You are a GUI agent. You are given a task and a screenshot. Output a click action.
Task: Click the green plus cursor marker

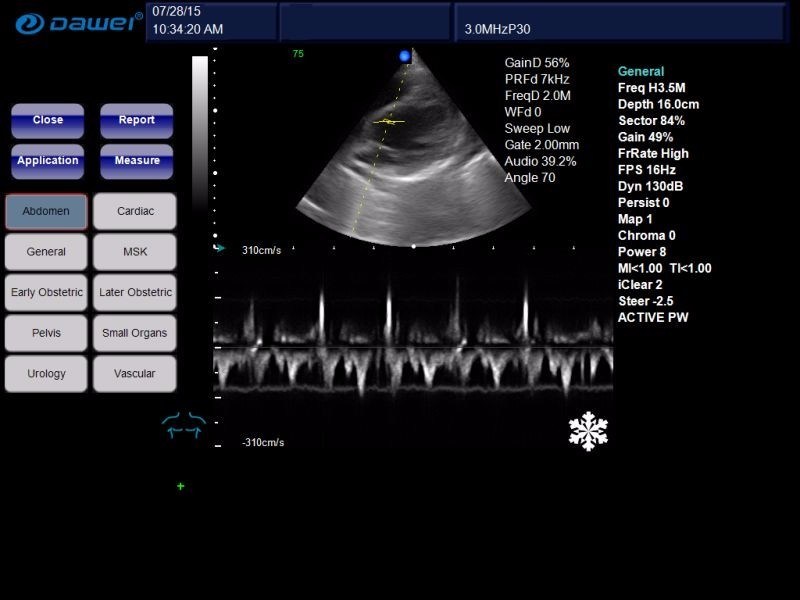(181, 486)
